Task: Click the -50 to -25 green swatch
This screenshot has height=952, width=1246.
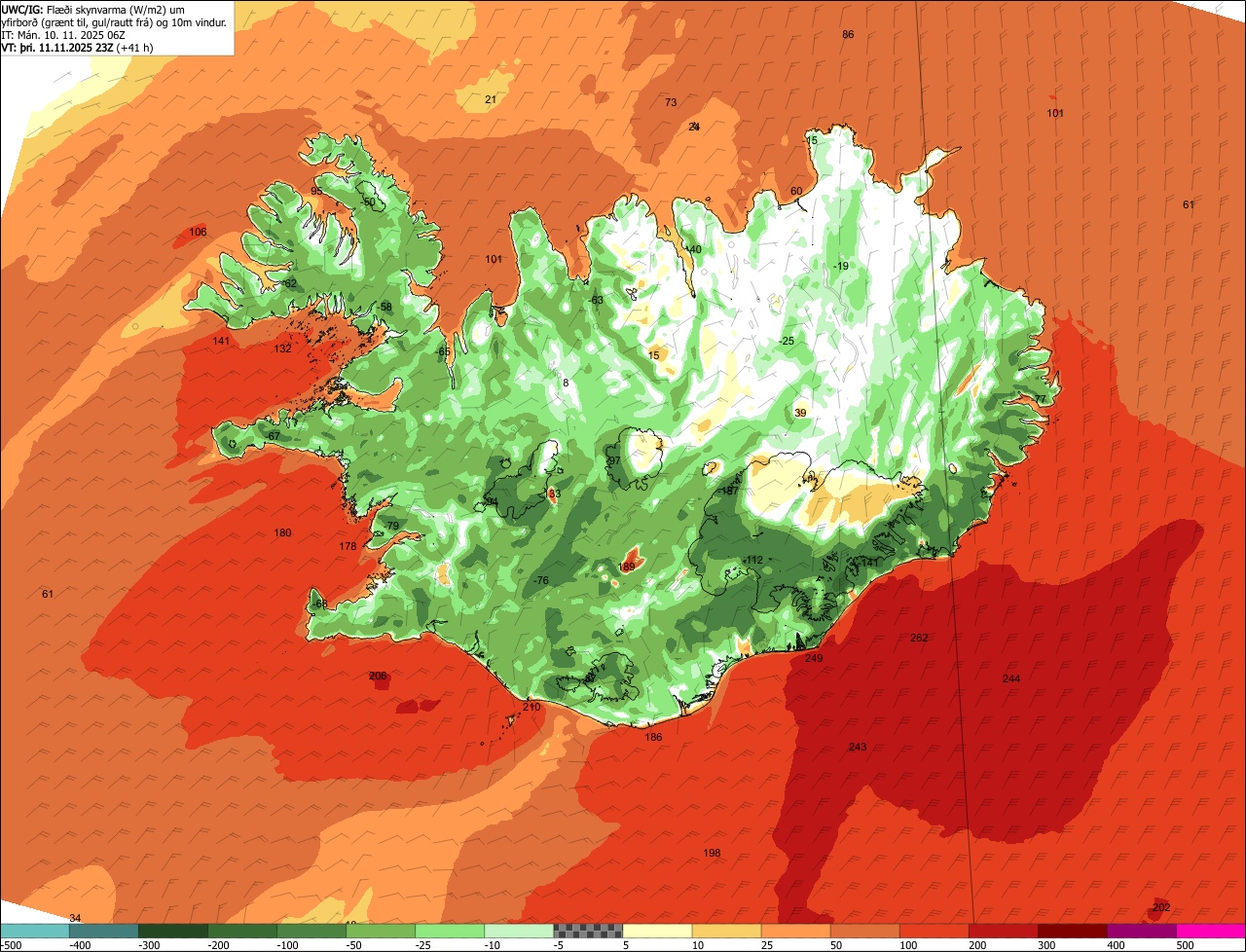Action: pyautogui.click(x=381, y=931)
